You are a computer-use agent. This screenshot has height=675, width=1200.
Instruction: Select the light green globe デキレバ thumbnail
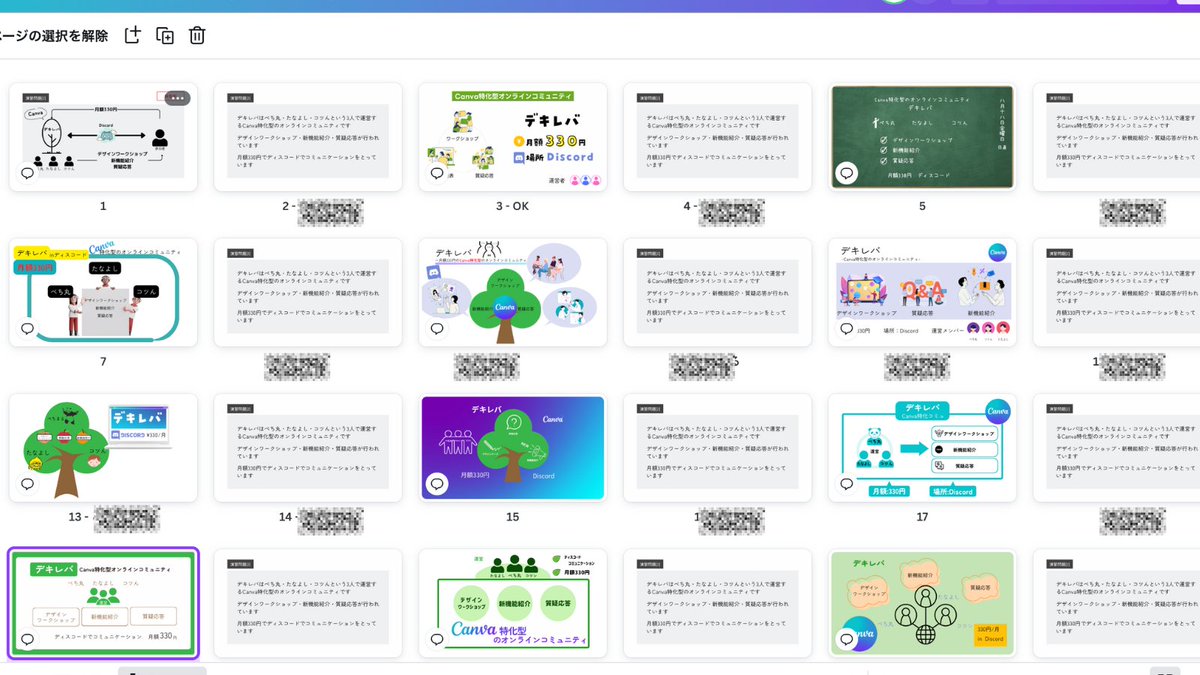click(922, 603)
